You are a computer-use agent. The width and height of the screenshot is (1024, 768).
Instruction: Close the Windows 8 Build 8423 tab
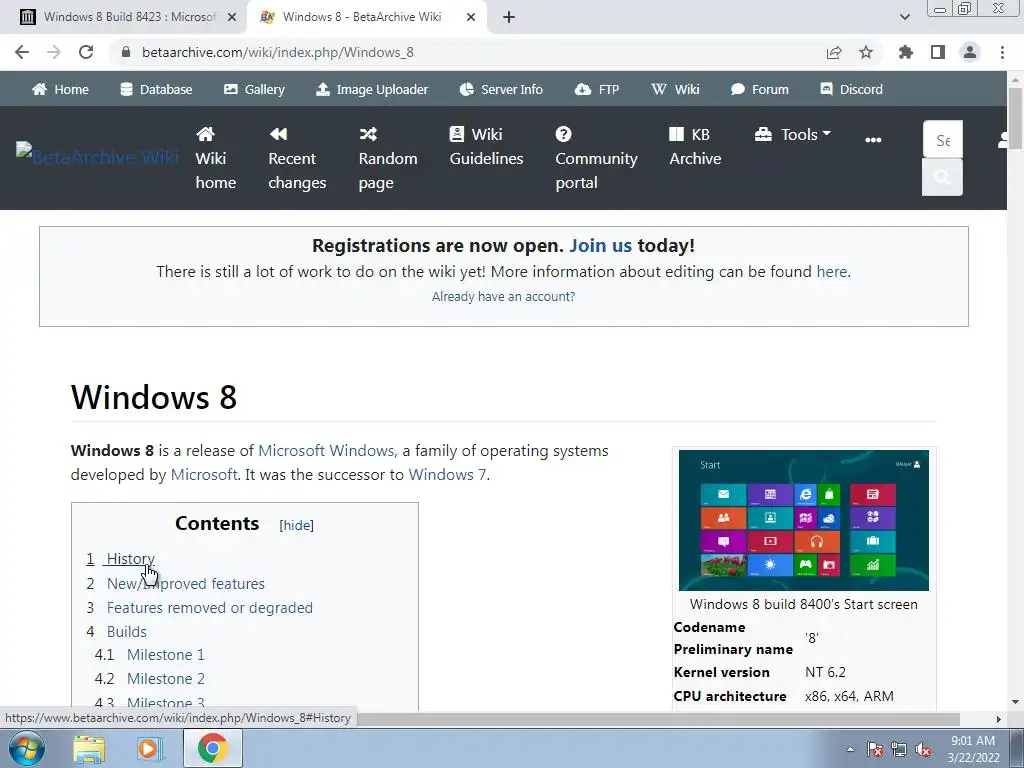(x=232, y=18)
